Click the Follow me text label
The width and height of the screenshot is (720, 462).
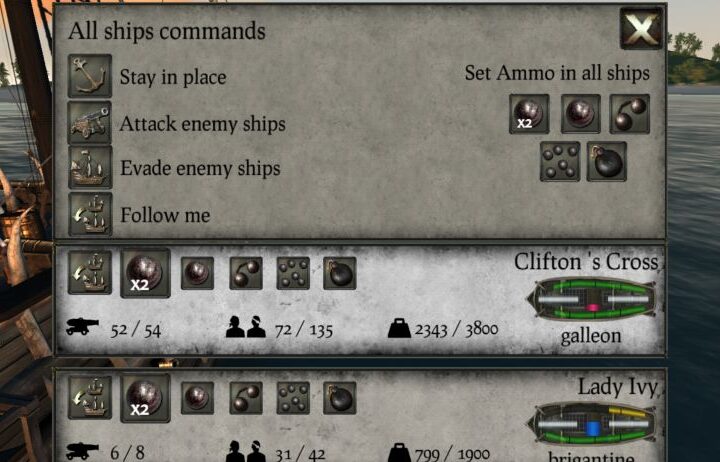pos(165,215)
